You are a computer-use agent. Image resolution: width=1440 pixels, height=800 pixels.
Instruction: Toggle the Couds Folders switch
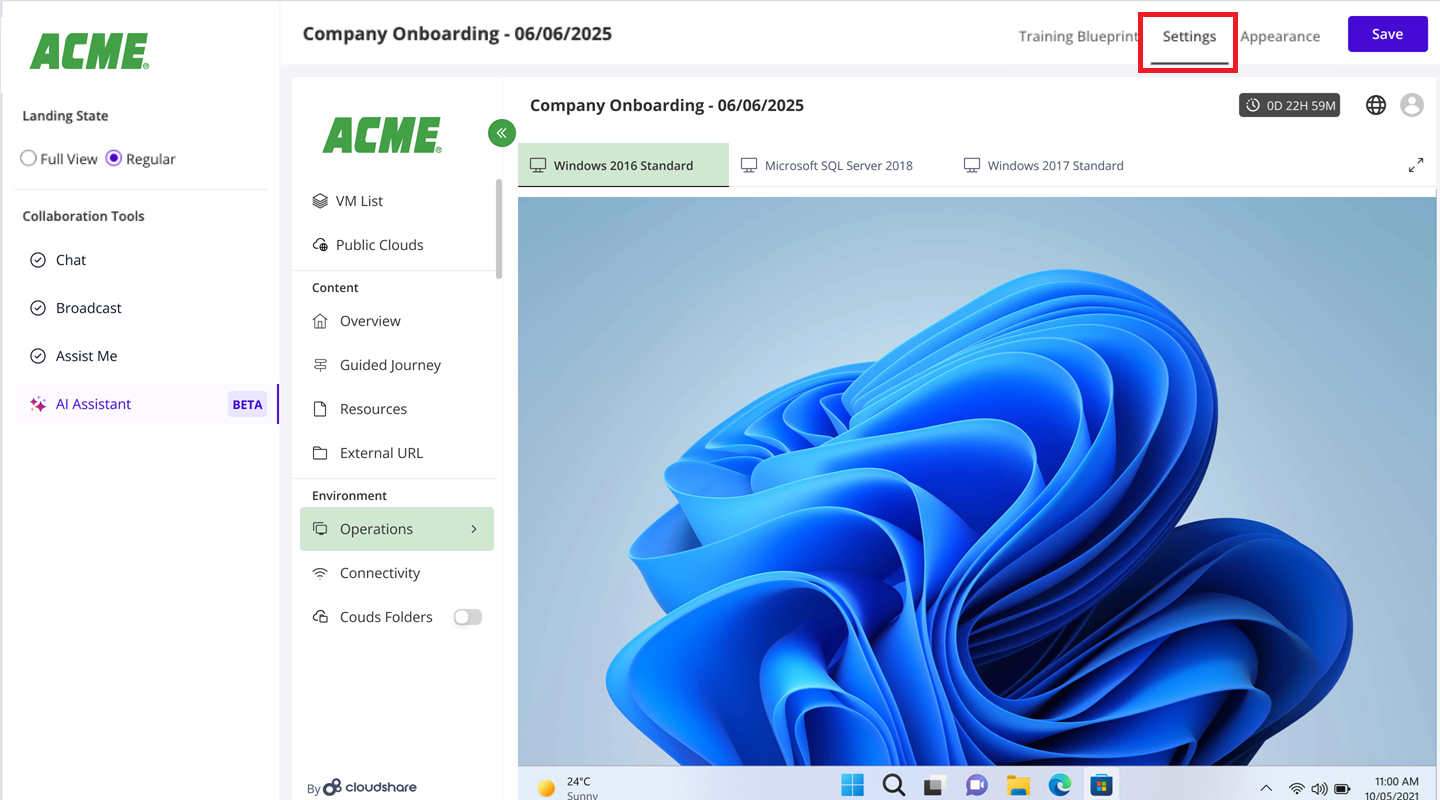[468, 617]
